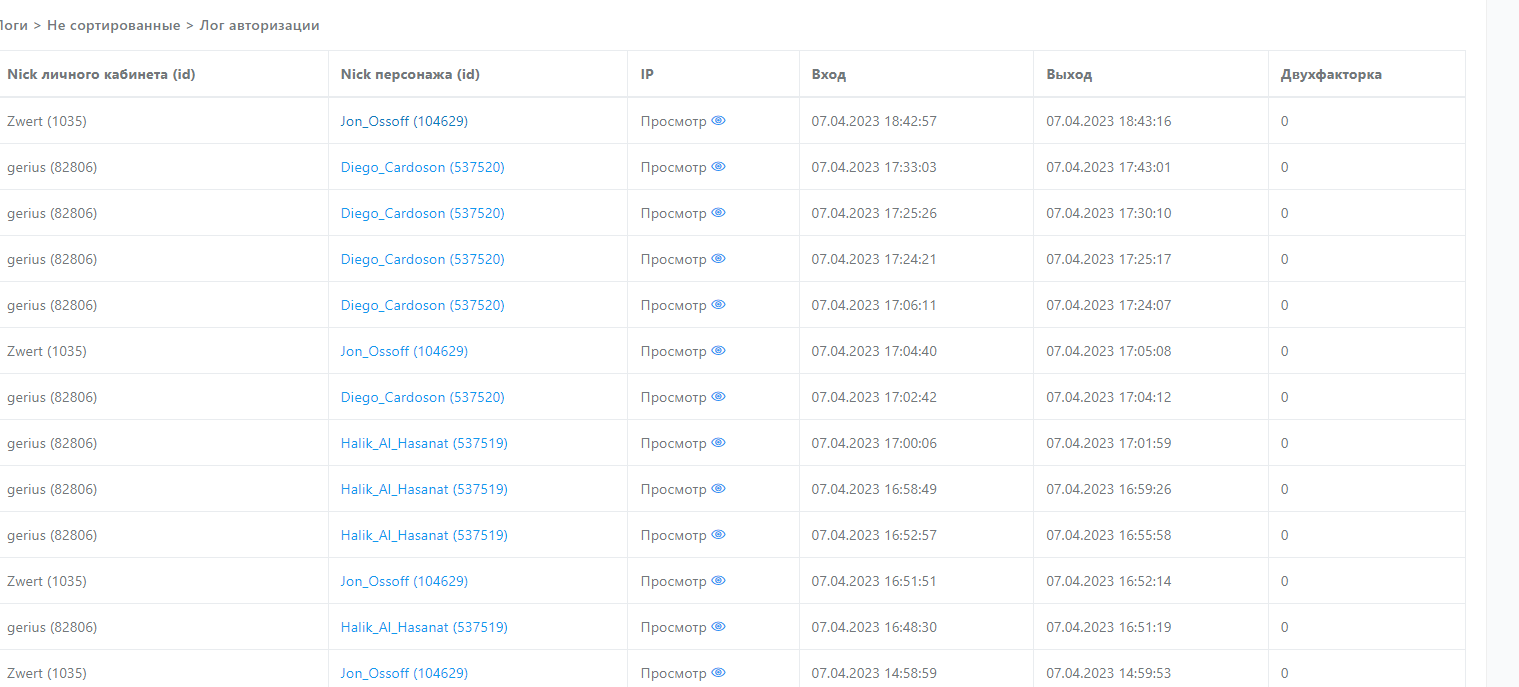Open Diego_Cardoson link in the 17:33:03 row
This screenshot has height=687, width=1519.
click(422, 167)
